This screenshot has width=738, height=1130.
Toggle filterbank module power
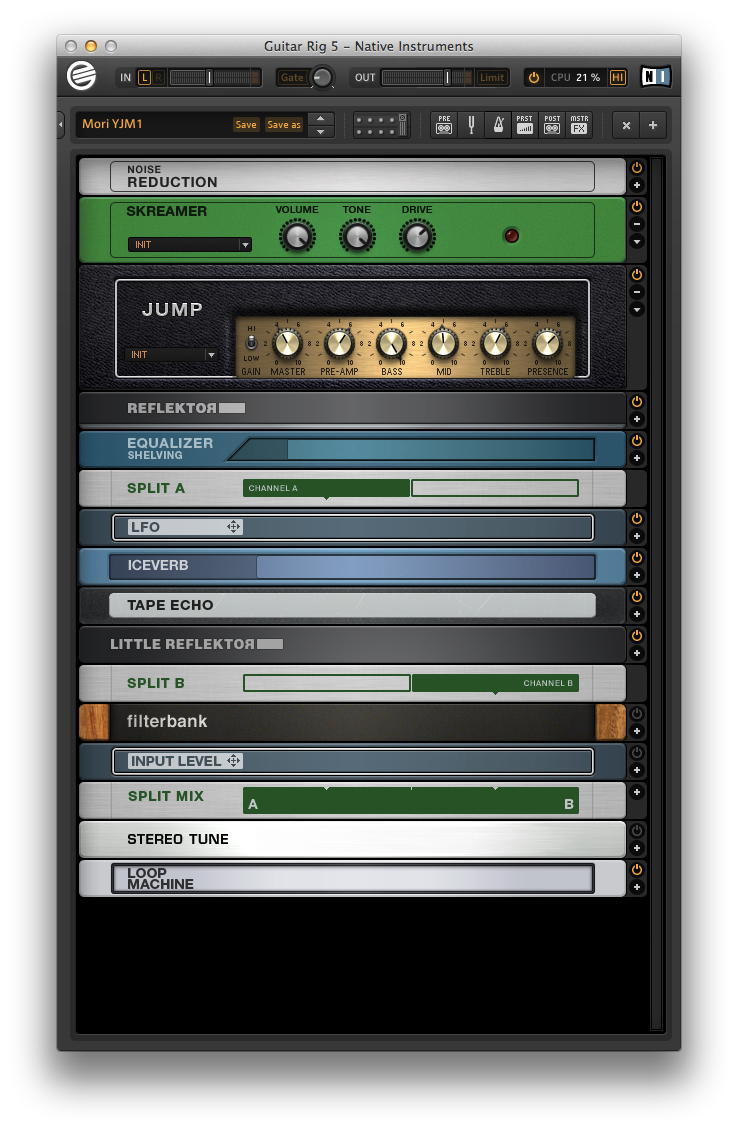click(636, 713)
